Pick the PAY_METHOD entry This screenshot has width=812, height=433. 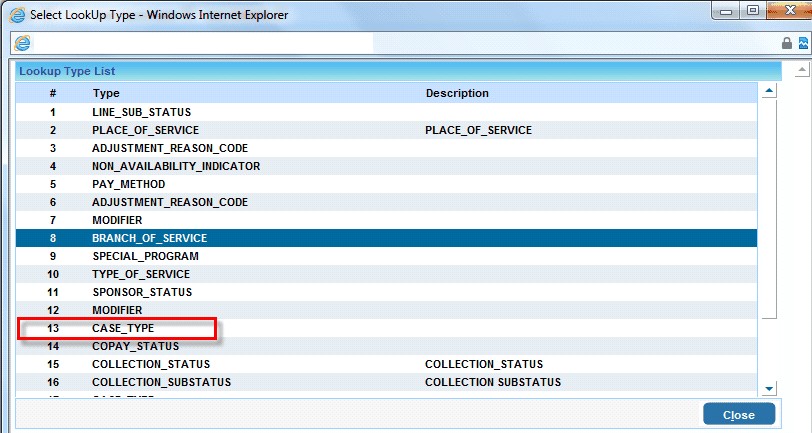coord(128,184)
